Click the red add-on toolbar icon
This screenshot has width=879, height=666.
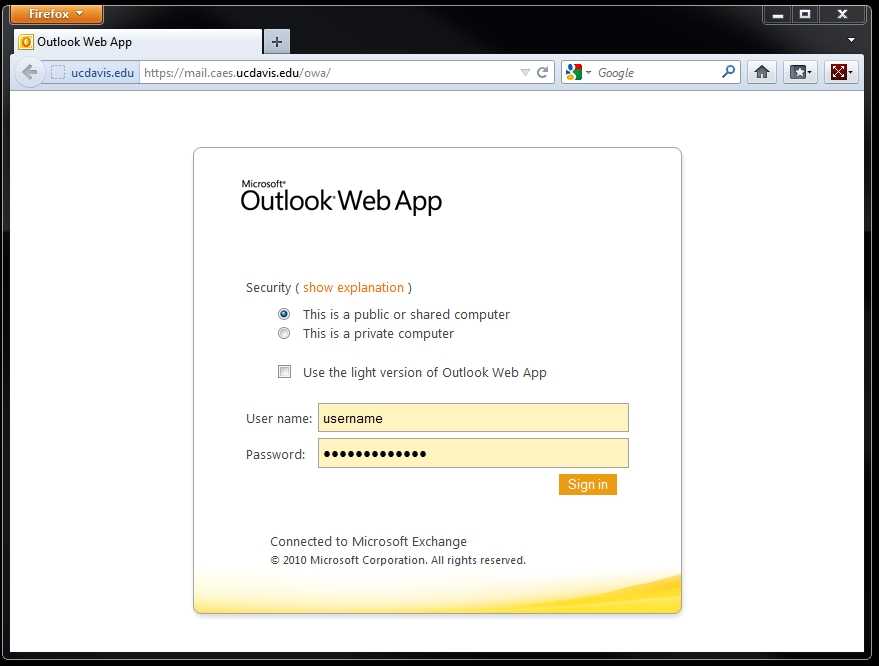(x=841, y=72)
